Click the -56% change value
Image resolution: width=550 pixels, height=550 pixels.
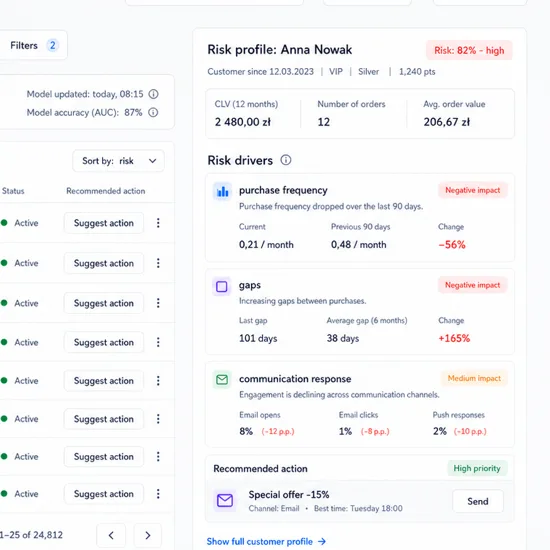(x=452, y=244)
